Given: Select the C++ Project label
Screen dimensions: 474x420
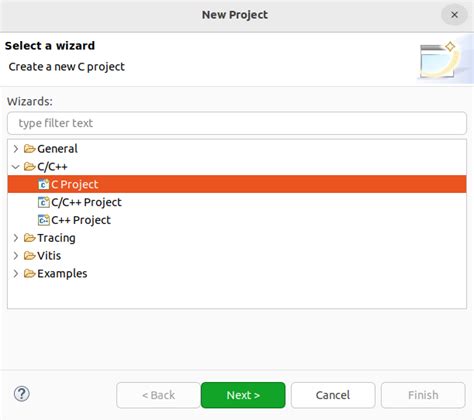Looking at the screenshot, I should 81,220.
